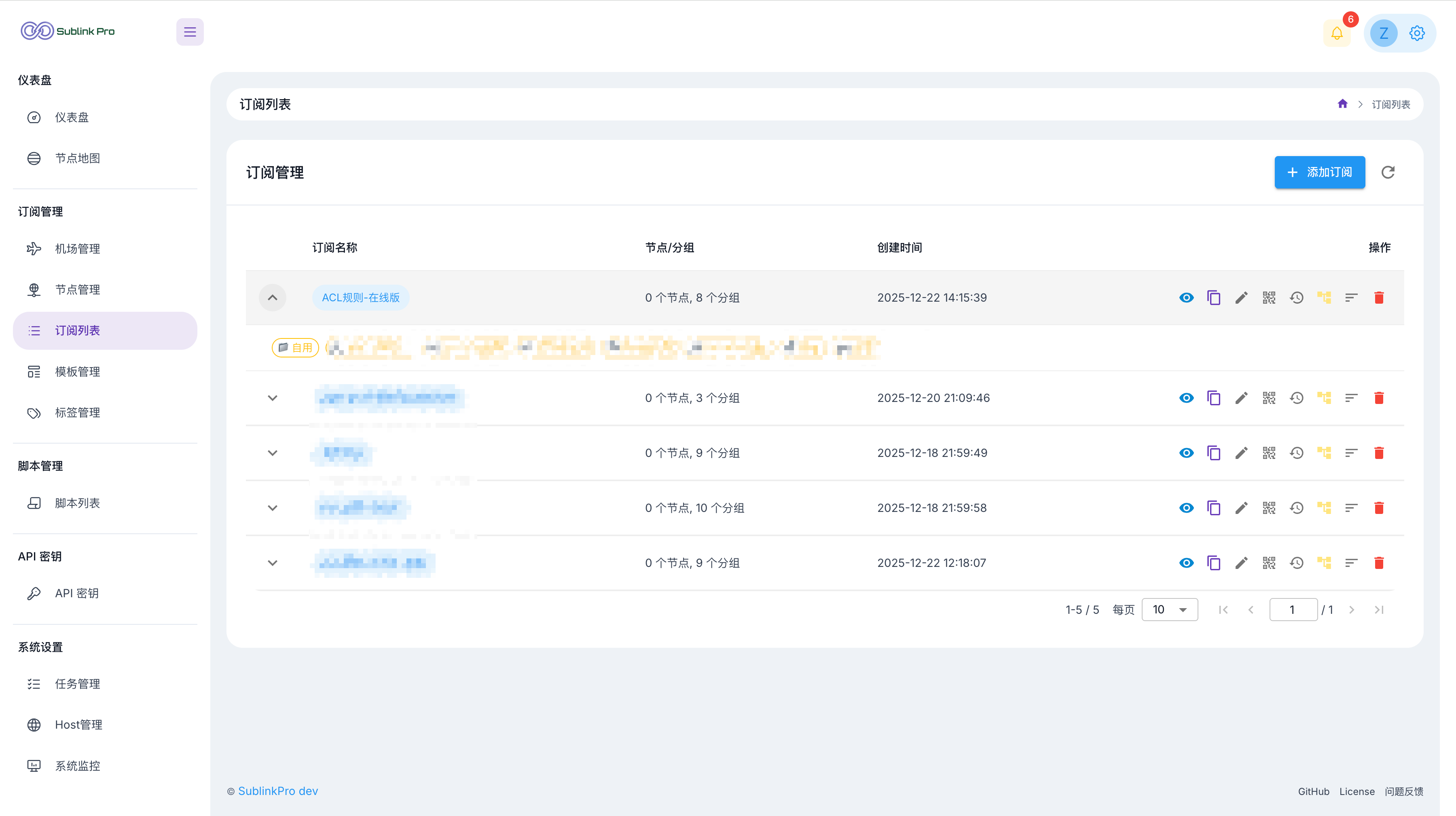Expand the row created 2025-12-22 12:18:07

tap(273, 563)
